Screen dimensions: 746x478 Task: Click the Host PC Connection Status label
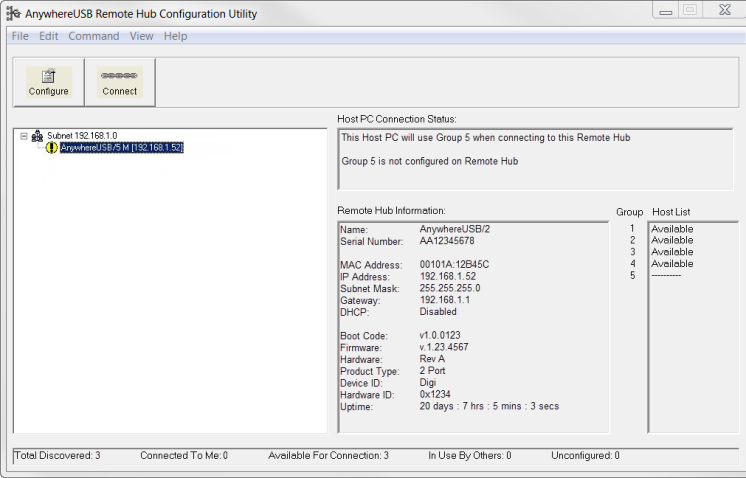pyautogui.click(x=397, y=119)
